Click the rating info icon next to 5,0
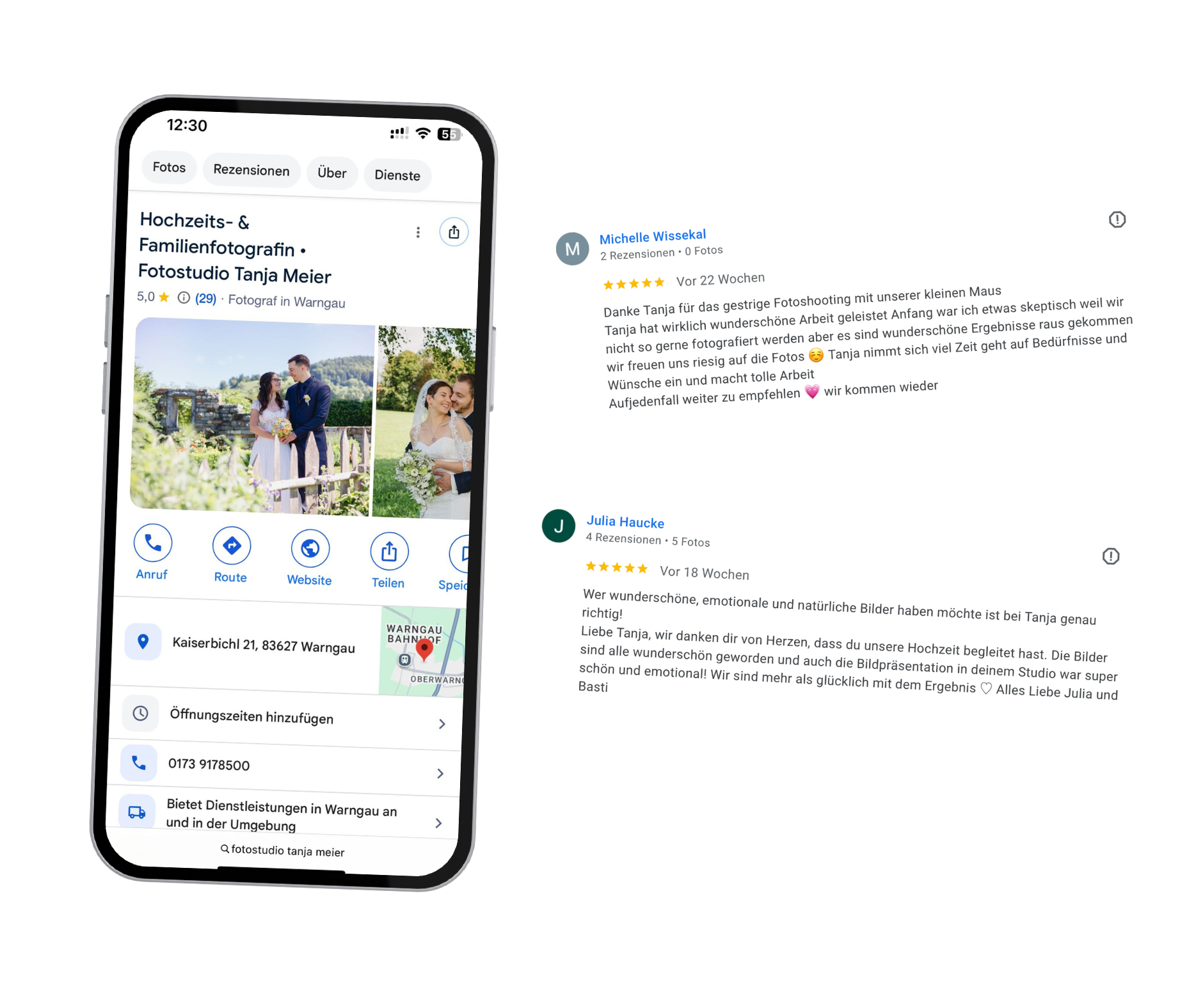 (x=184, y=297)
